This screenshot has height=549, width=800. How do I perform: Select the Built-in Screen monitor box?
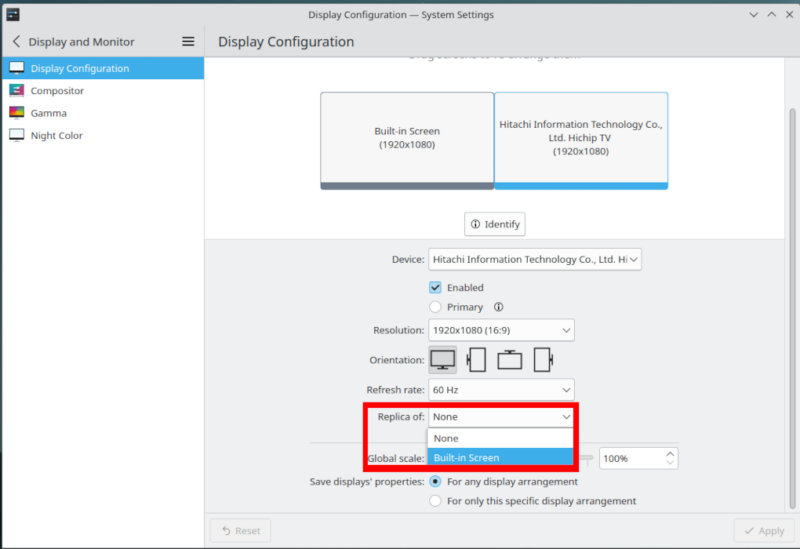[x=407, y=141]
